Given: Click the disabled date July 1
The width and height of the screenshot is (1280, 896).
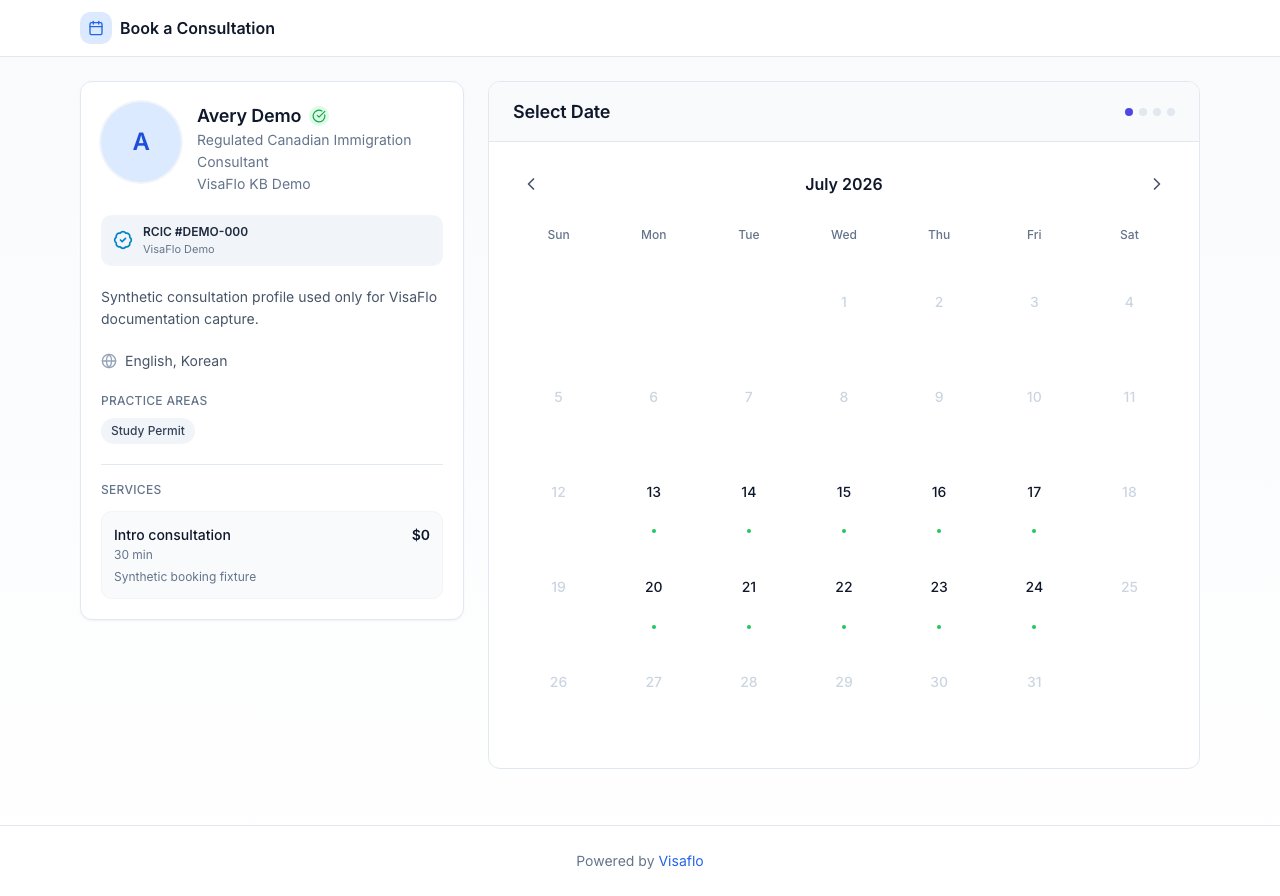Looking at the screenshot, I should click(x=844, y=302).
